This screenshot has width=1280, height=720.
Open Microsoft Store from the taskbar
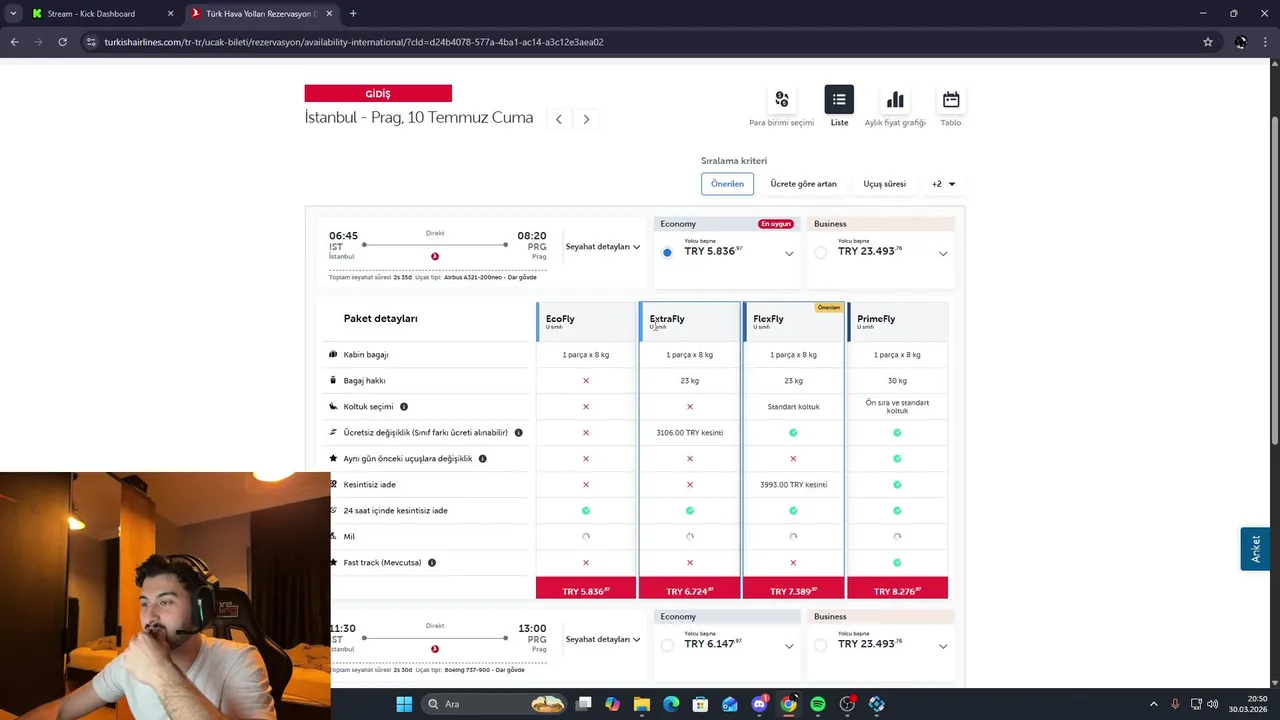tap(700, 704)
